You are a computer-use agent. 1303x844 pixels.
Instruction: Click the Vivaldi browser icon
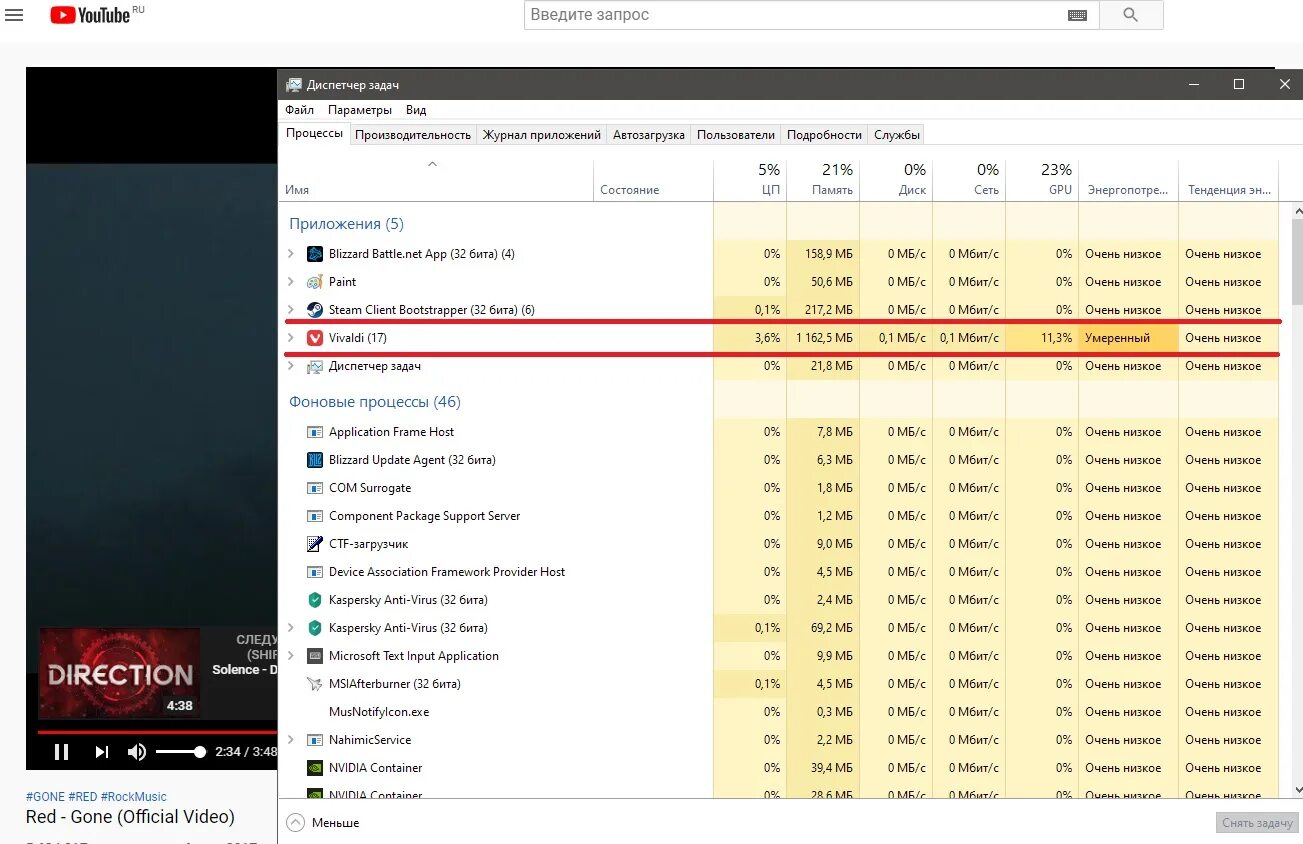(315, 338)
